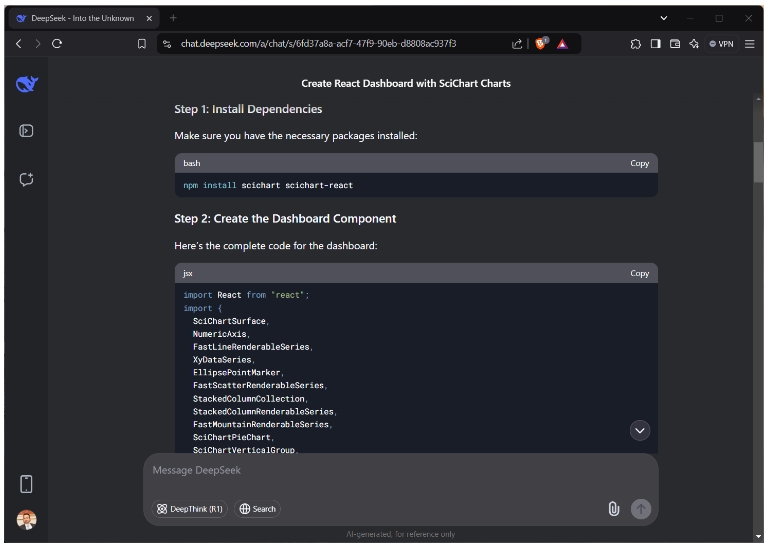Image resolution: width=771 pixels, height=551 pixels.
Task: Click Brave Rewards triangle icon
Action: point(563,44)
